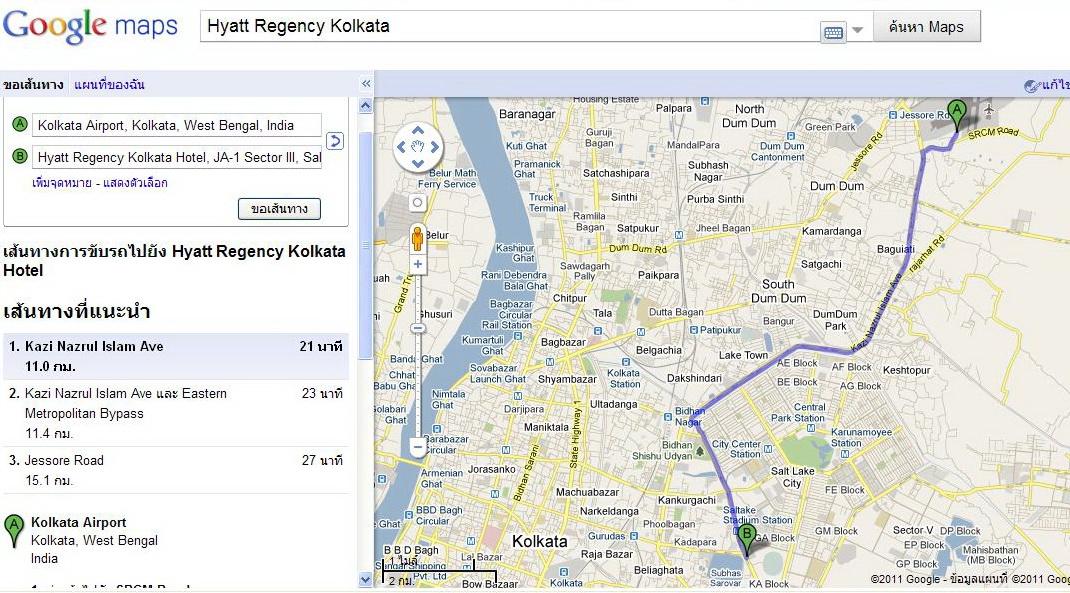This screenshot has width=1070, height=593.
Task: Click the Shyambazar label on map
Action: (567, 379)
